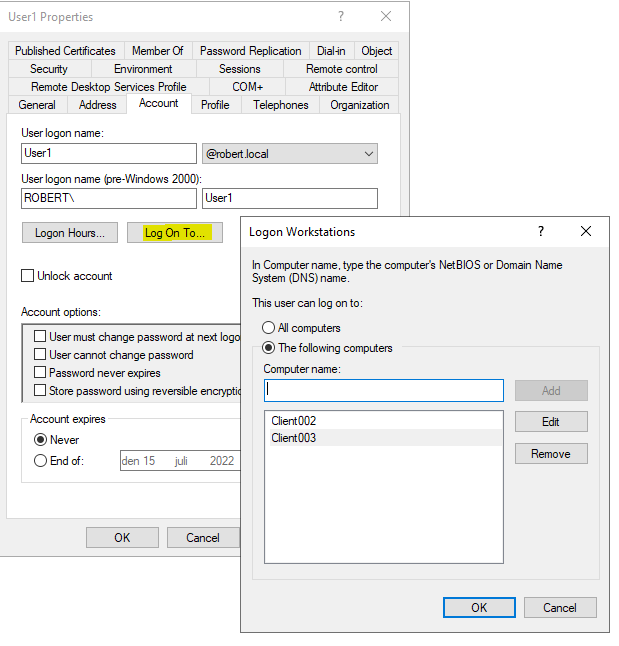Go to the Profile tab
Screen dimensions: 619x646
(x=215, y=105)
